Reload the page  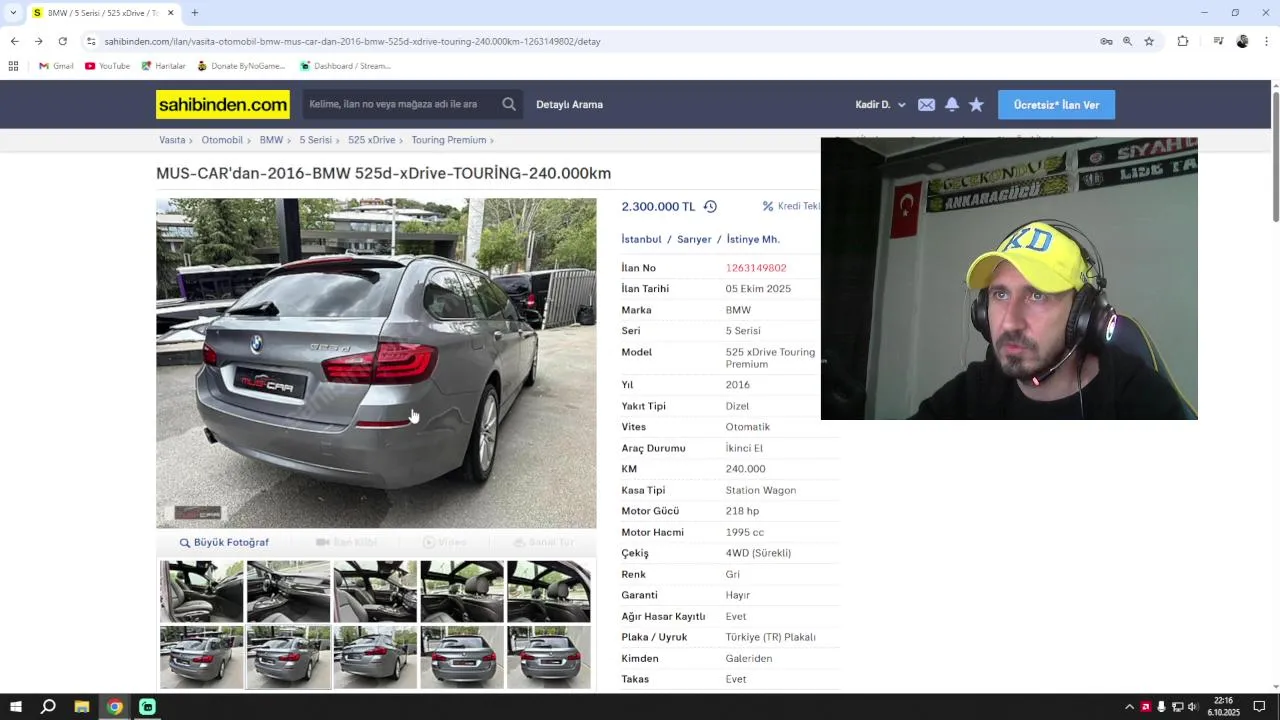pos(62,41)
